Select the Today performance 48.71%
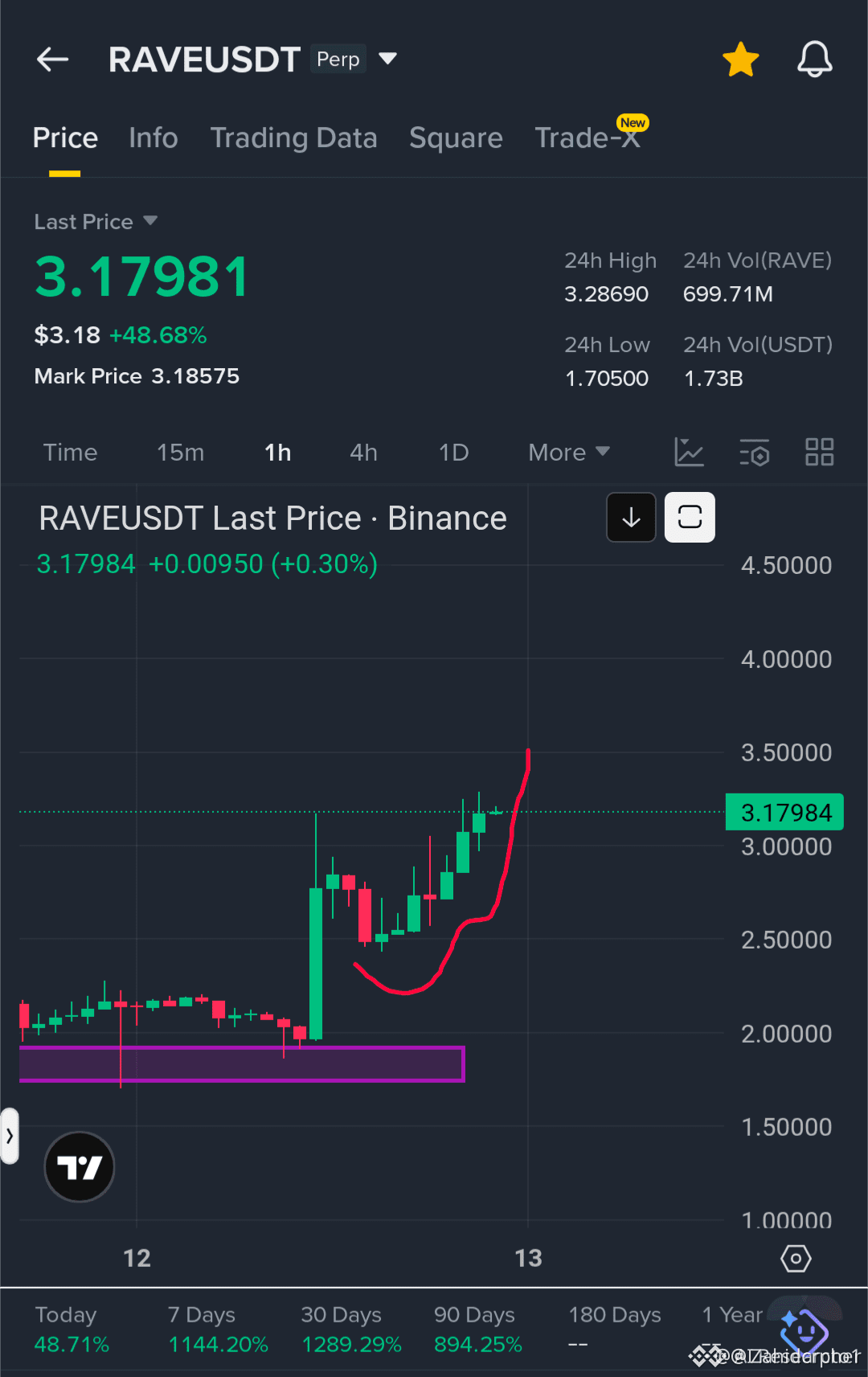This screenshot has height=1377, width=868. tap(72, 1330)
